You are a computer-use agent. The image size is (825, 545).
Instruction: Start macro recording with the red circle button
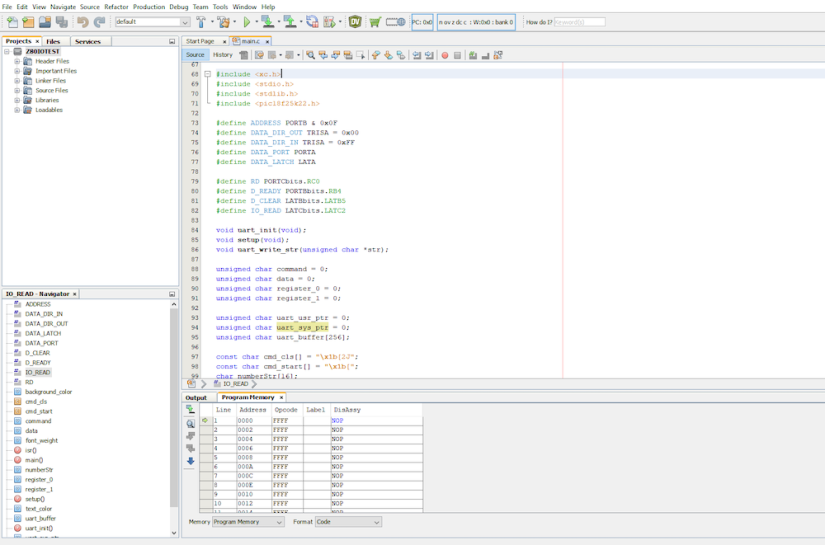point(445,55)
